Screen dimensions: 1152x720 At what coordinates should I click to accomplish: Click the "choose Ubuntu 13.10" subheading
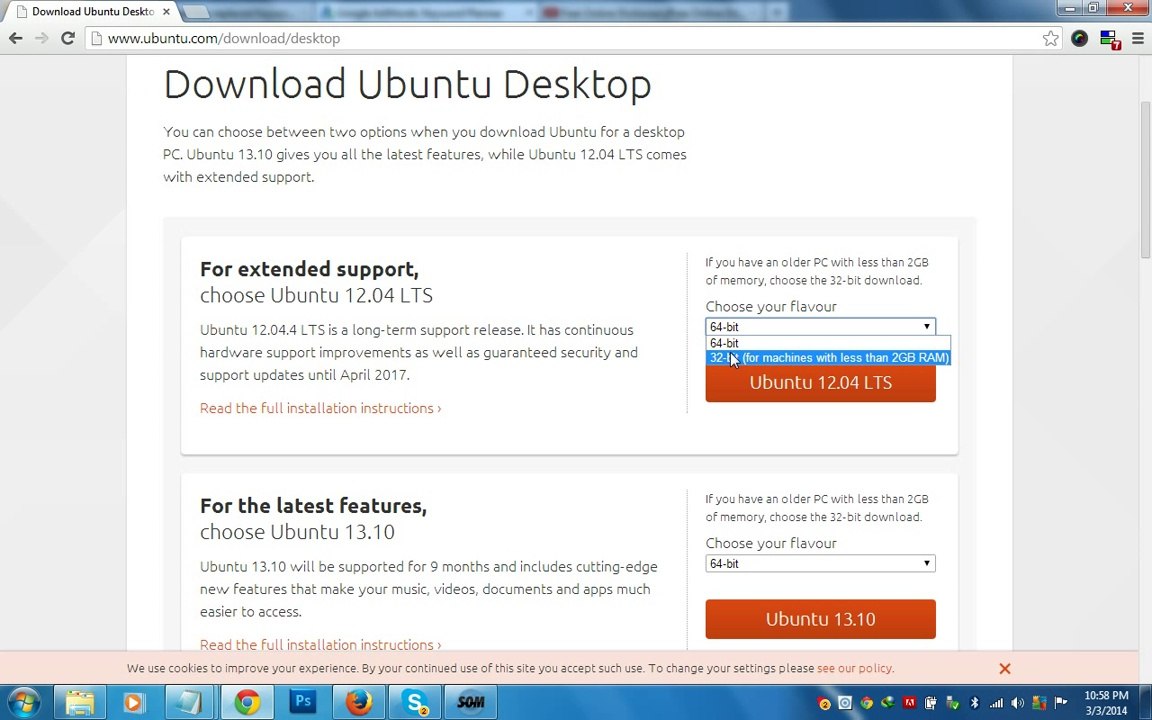[297, 532]
